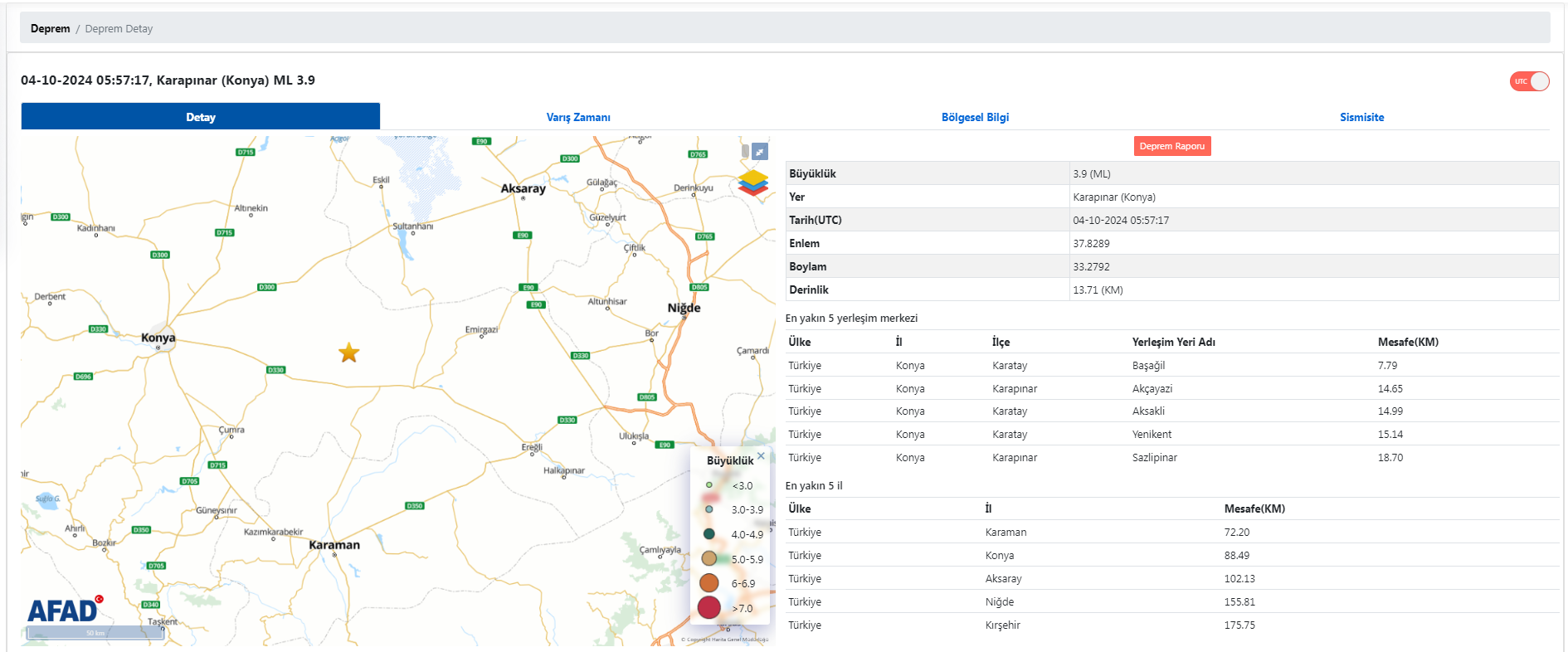1568x652 pixels.
Task: Click the Büyüklük value 3.9 (ML)
Action: (x=1091, y=173)
